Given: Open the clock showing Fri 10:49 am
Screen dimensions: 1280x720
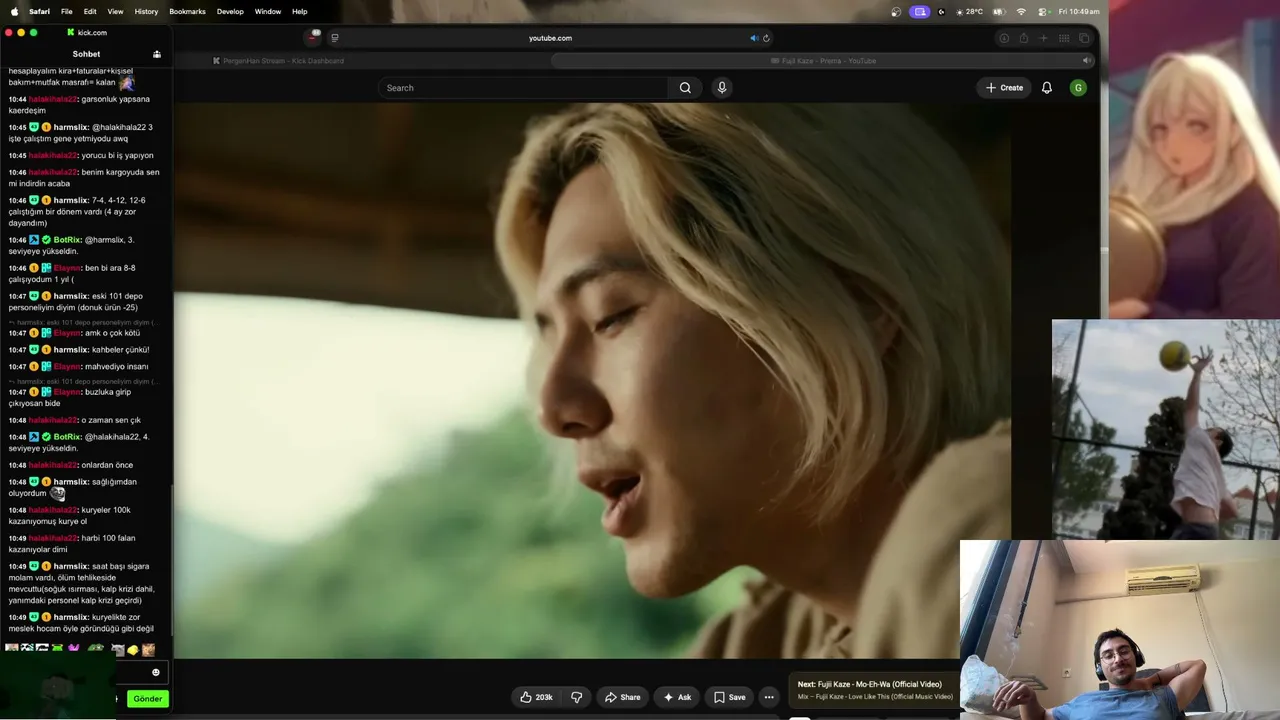Looking at the screenshot, I should [x=1080, y=11].
